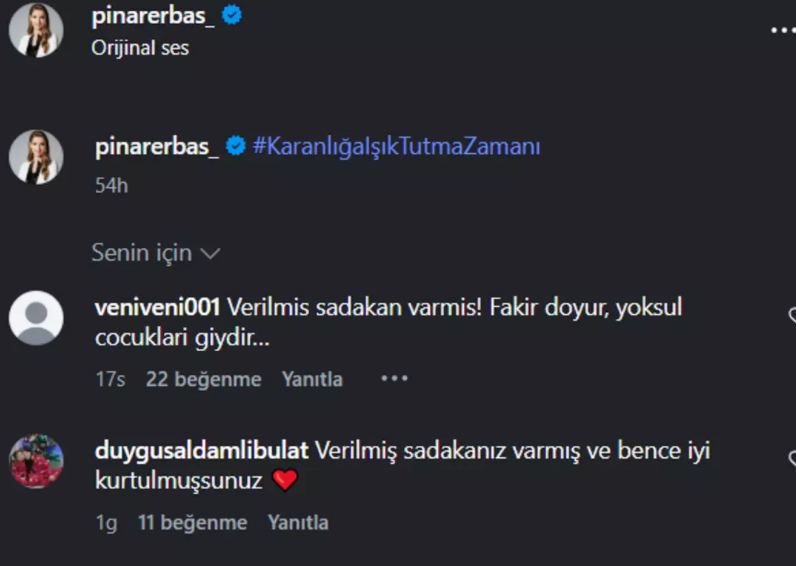This screenshot has height=566, width=796.
Task: Like veniveni001's comment with the heart icon
Action: tap(791, 316)
